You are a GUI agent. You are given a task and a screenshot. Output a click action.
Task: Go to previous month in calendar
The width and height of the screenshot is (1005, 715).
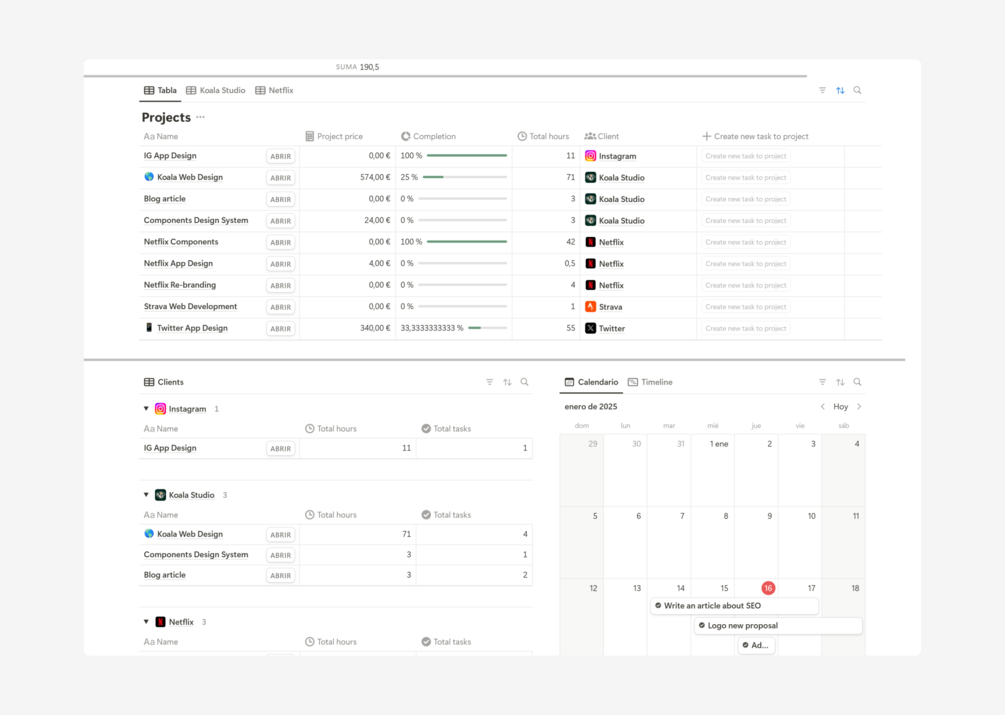pyautogui.click(x=823, y=407)
